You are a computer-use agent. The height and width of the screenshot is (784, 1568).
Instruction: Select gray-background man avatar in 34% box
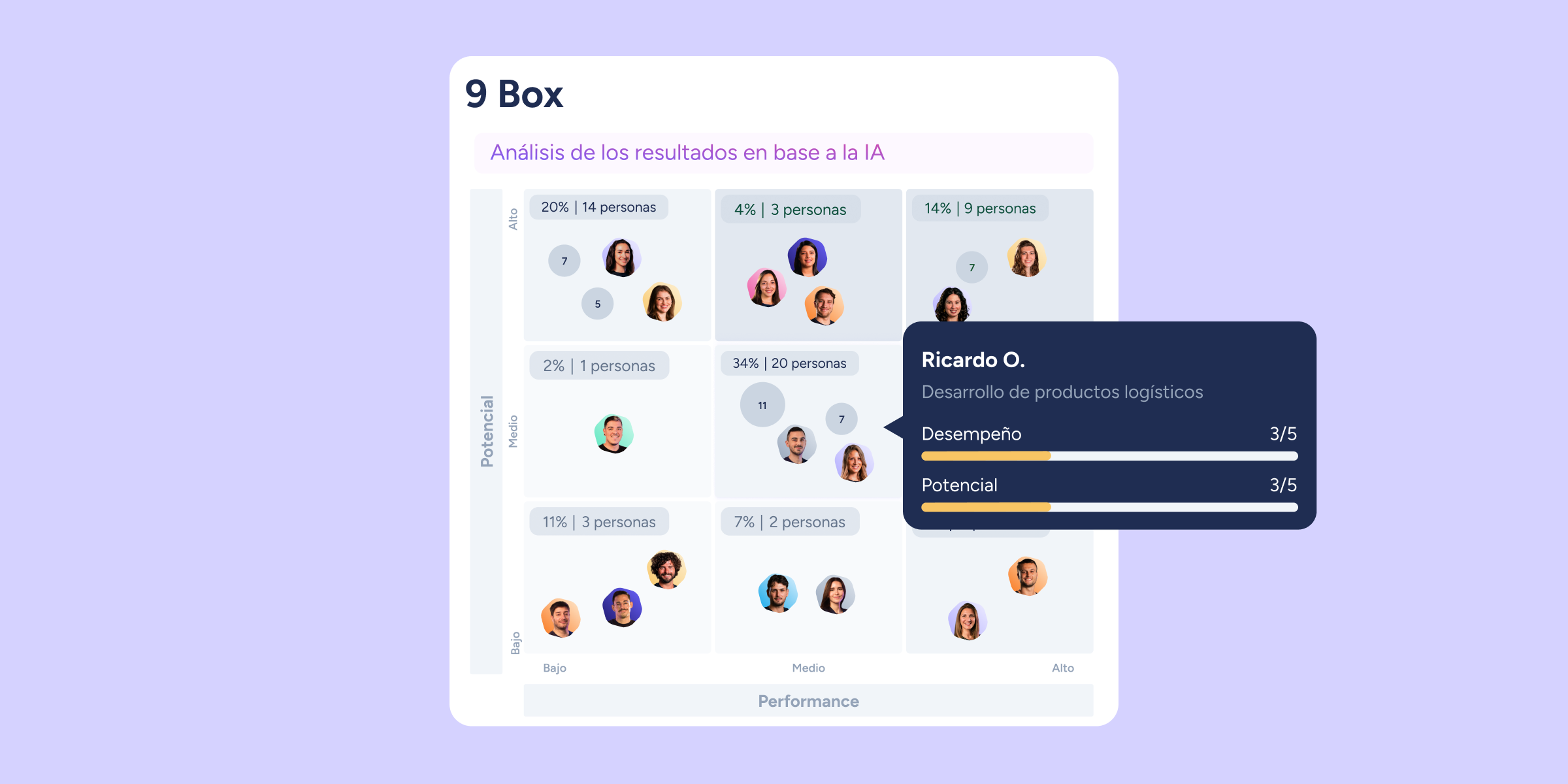point(796,444)
